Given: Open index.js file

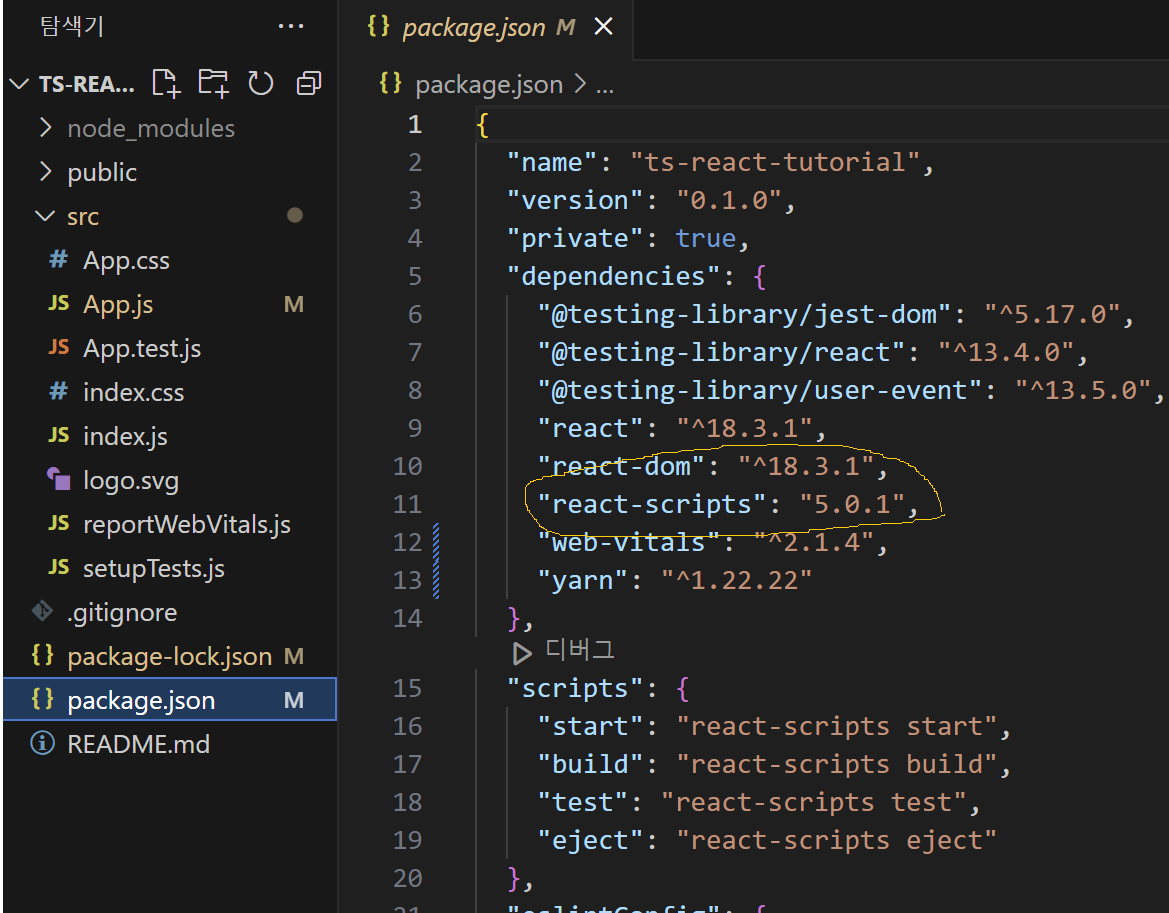Looking at the screenshot, I should 168,436.
